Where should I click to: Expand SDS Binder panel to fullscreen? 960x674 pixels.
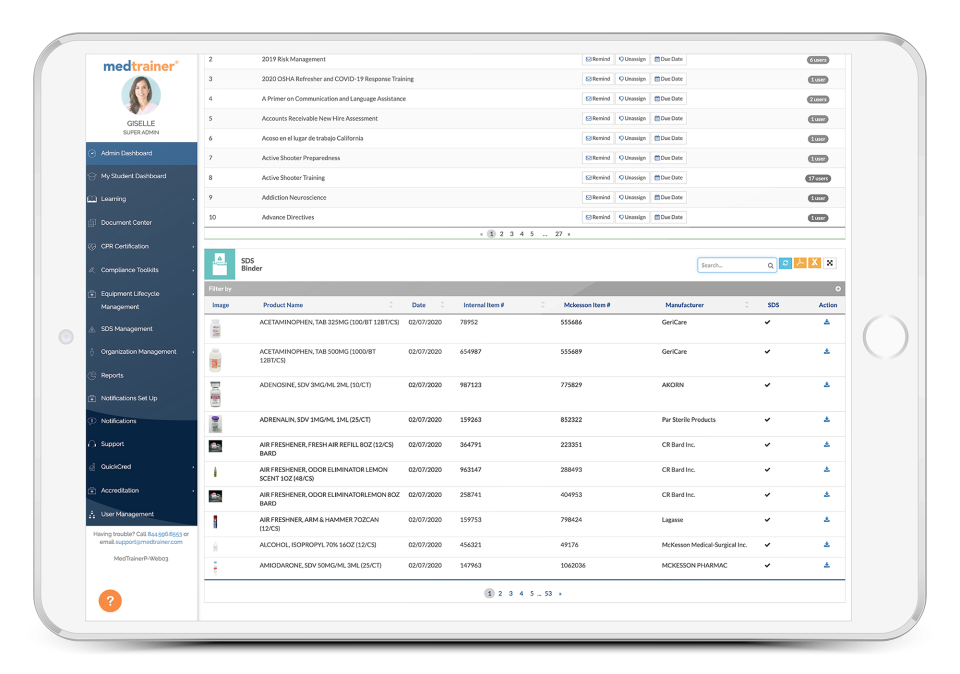[x=830, y=263]
